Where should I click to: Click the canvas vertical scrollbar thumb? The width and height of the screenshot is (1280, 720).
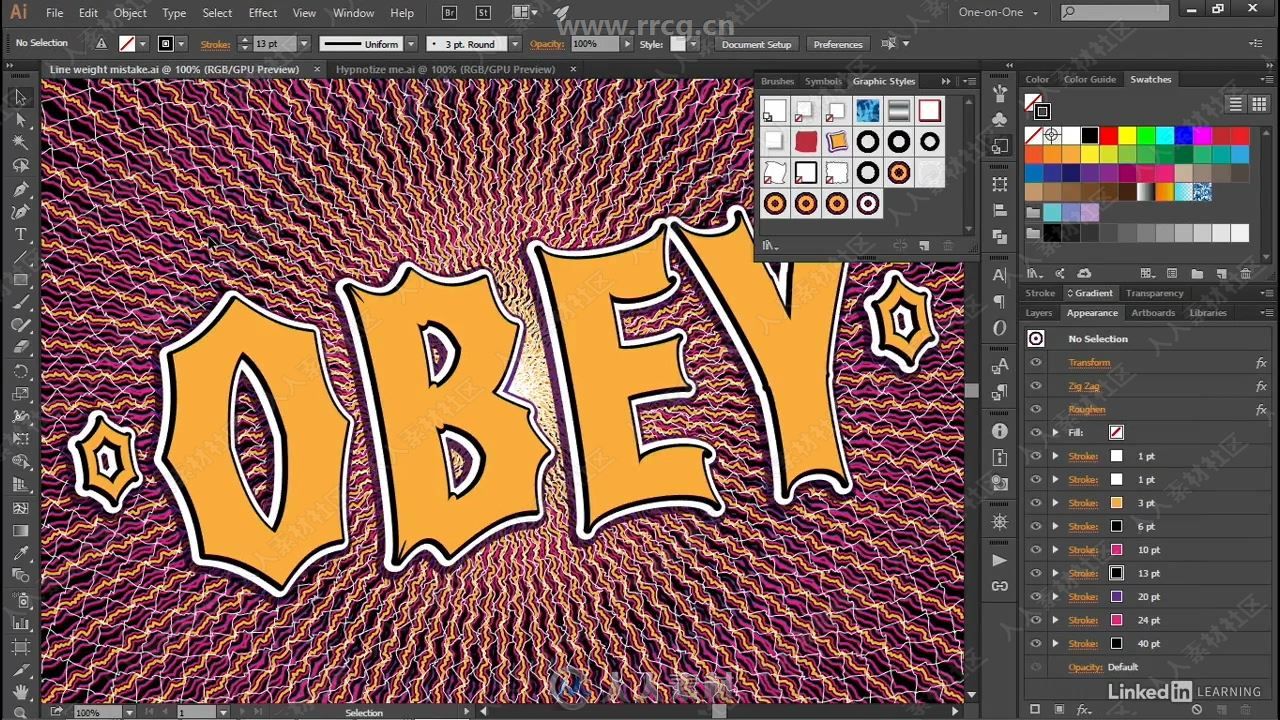971,390
